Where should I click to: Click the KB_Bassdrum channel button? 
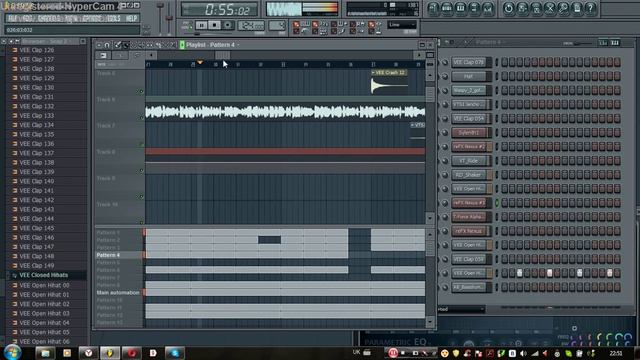[x=469, y=287]
